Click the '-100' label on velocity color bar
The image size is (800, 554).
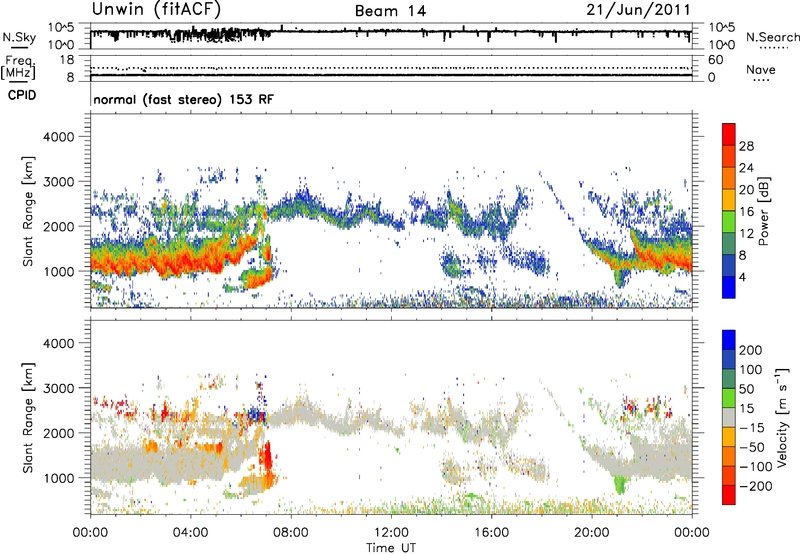pos(756,467)
